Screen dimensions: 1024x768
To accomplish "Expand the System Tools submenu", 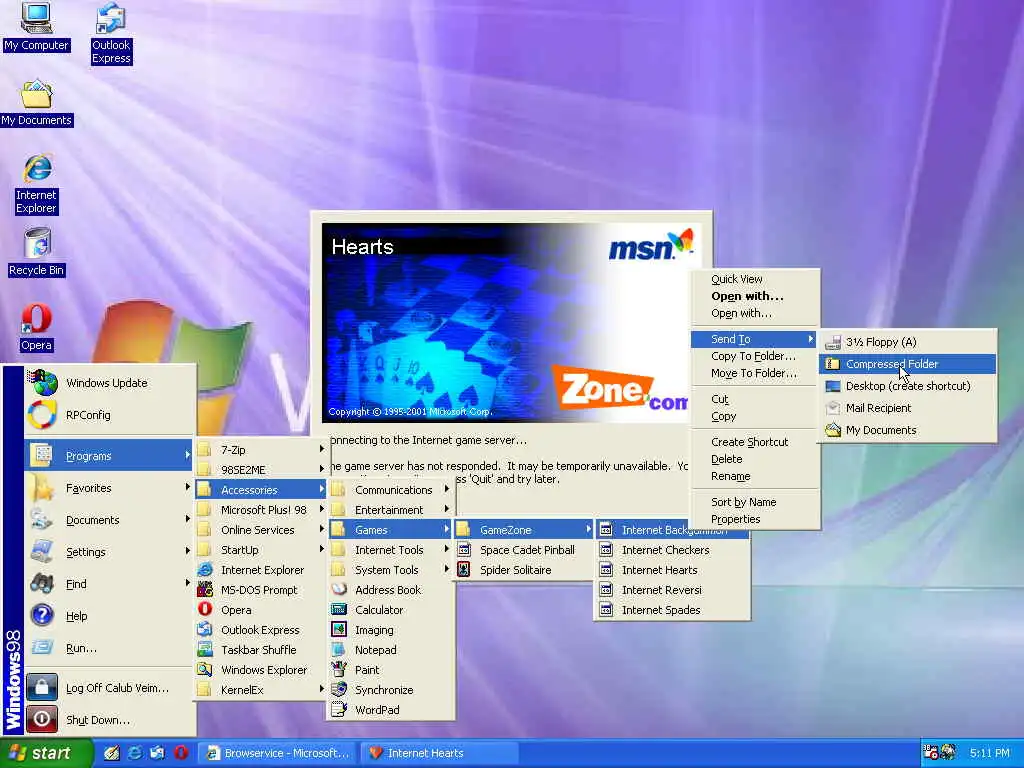I will point(391,569).
